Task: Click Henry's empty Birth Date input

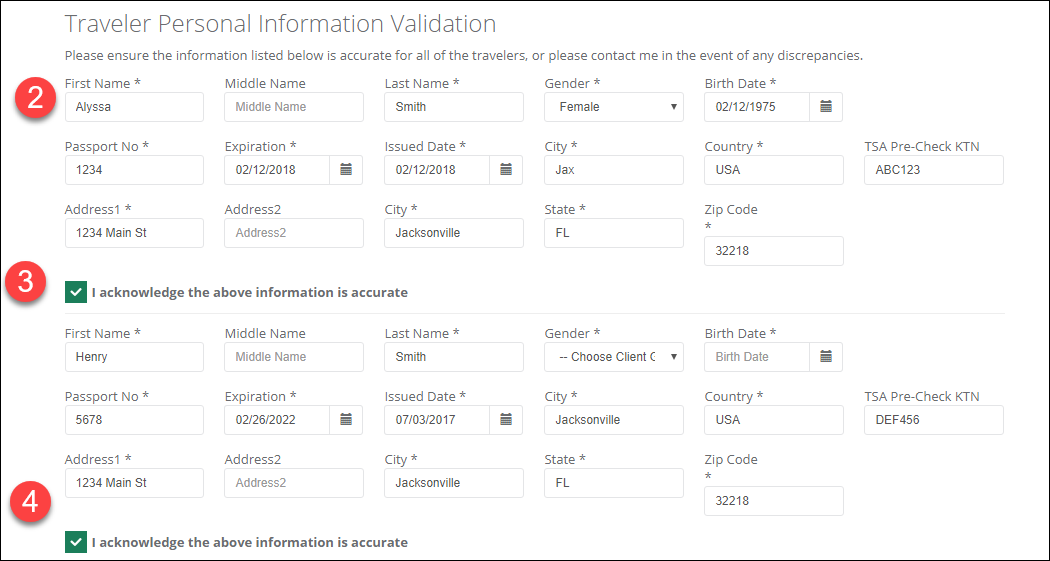Action: [756, 357]
